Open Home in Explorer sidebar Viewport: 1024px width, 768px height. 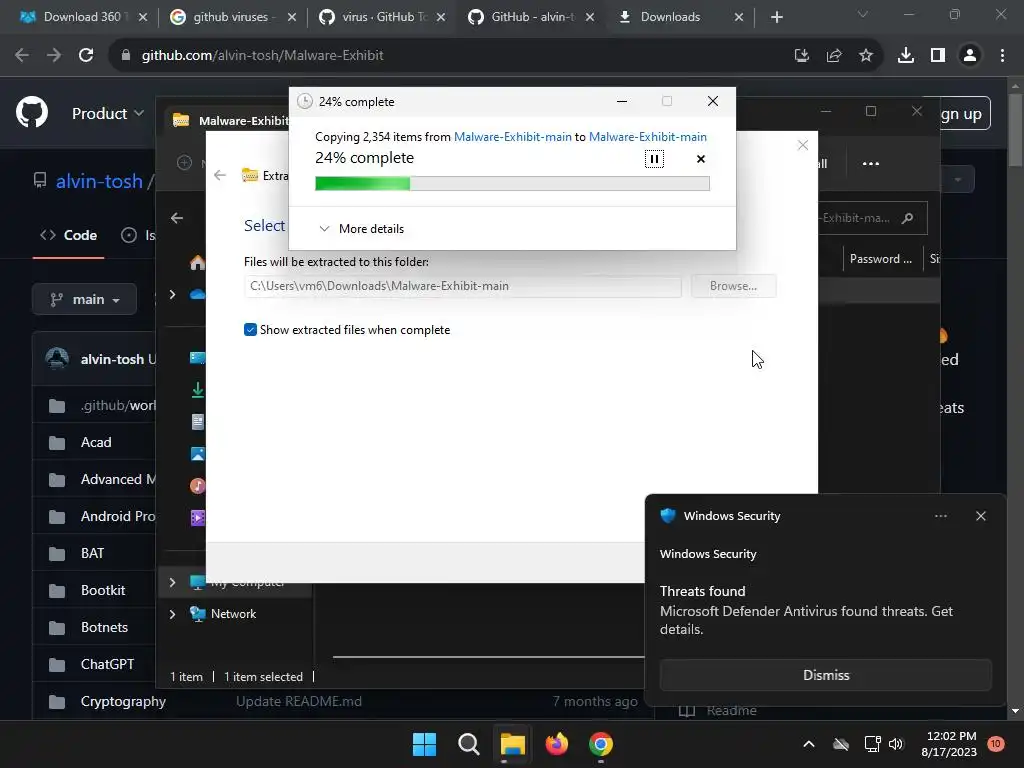(x=197, y=263)
